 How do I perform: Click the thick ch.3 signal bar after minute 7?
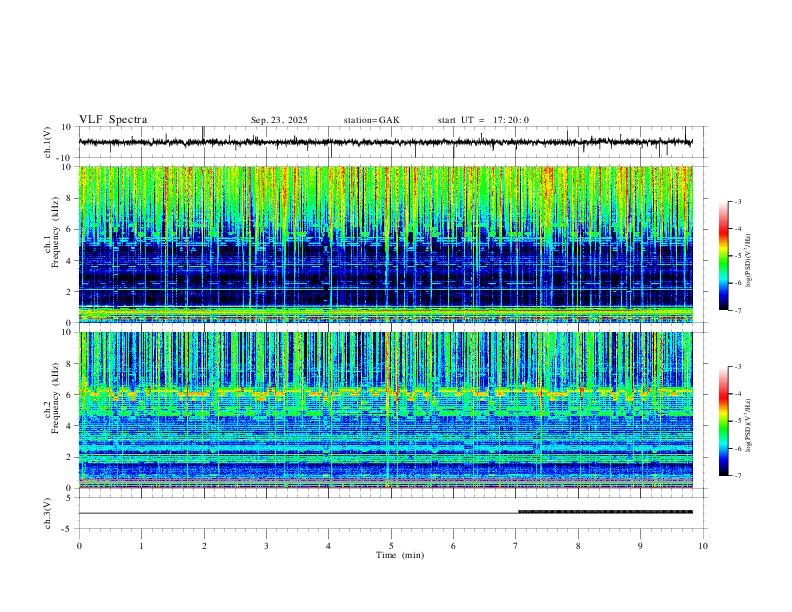(x=606, y=512)
